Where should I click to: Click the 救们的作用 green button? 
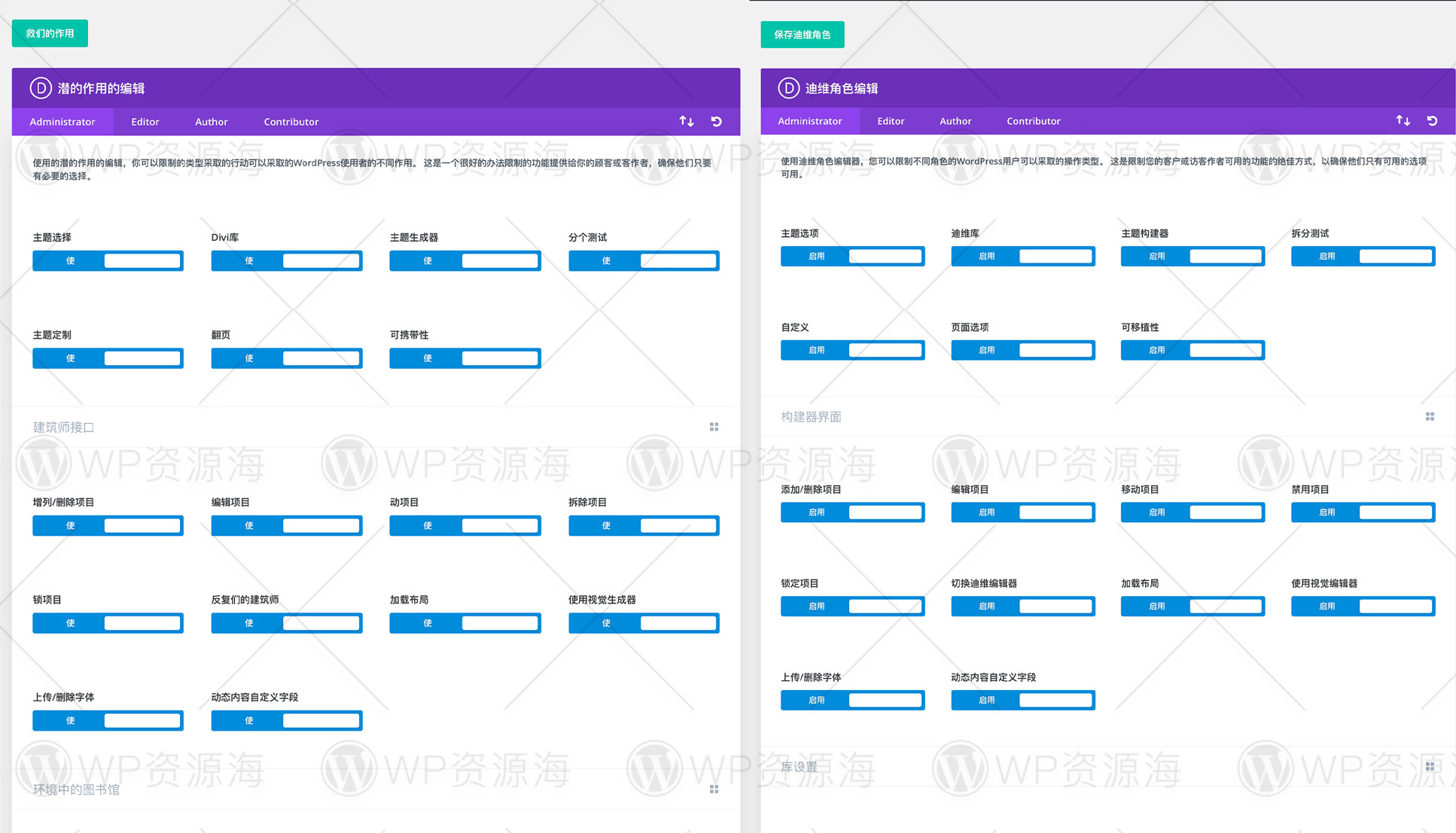[50, 33]
